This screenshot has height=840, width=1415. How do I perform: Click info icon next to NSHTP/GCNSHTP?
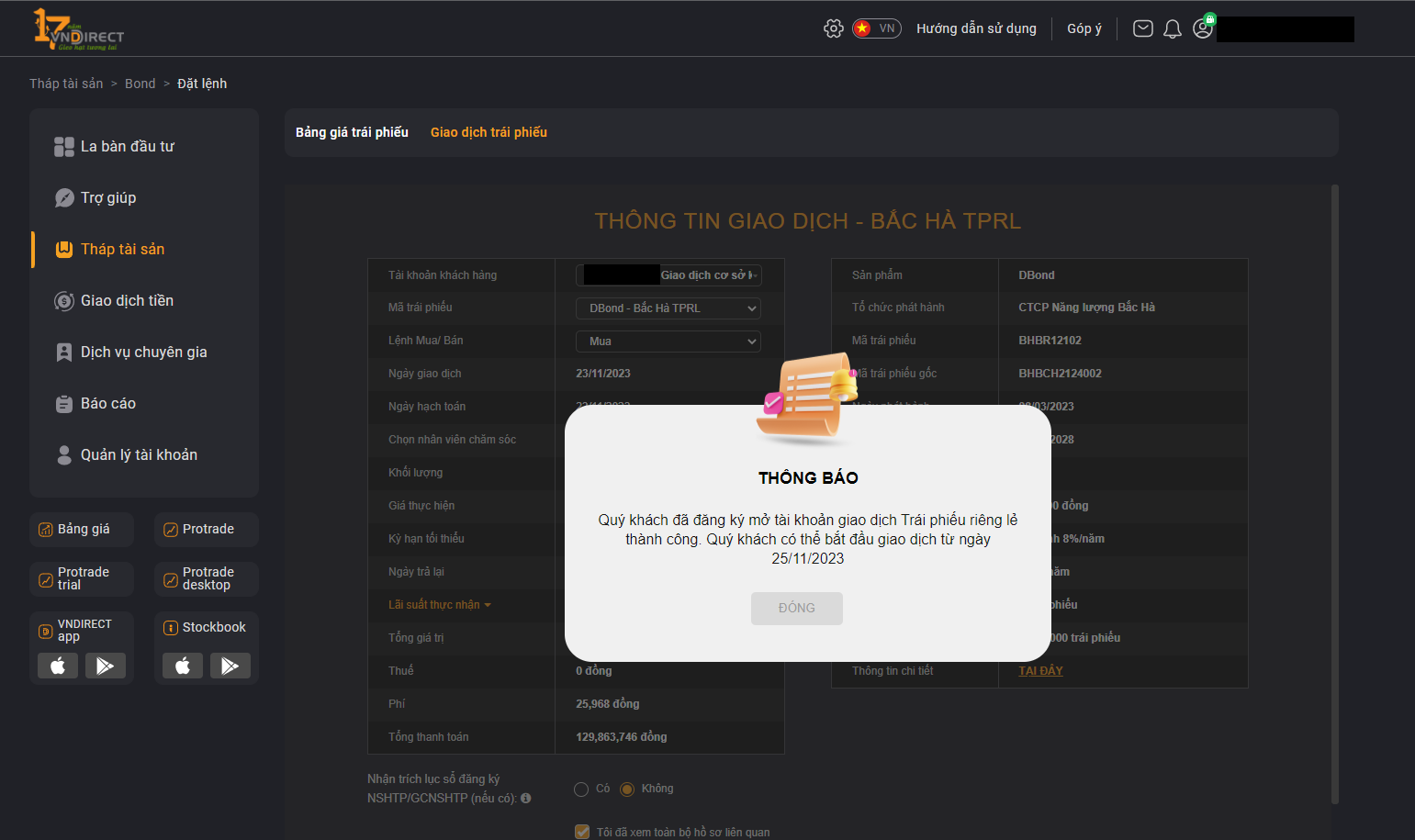(526, 799)
